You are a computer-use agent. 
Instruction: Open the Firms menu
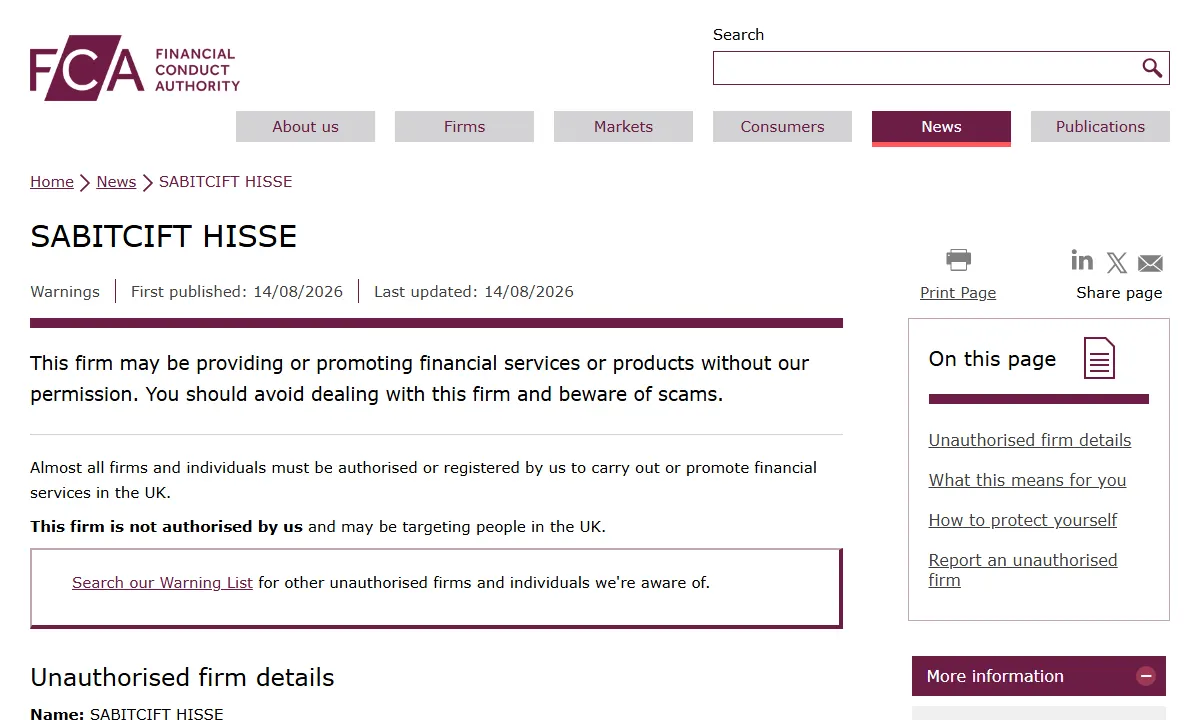464,126
